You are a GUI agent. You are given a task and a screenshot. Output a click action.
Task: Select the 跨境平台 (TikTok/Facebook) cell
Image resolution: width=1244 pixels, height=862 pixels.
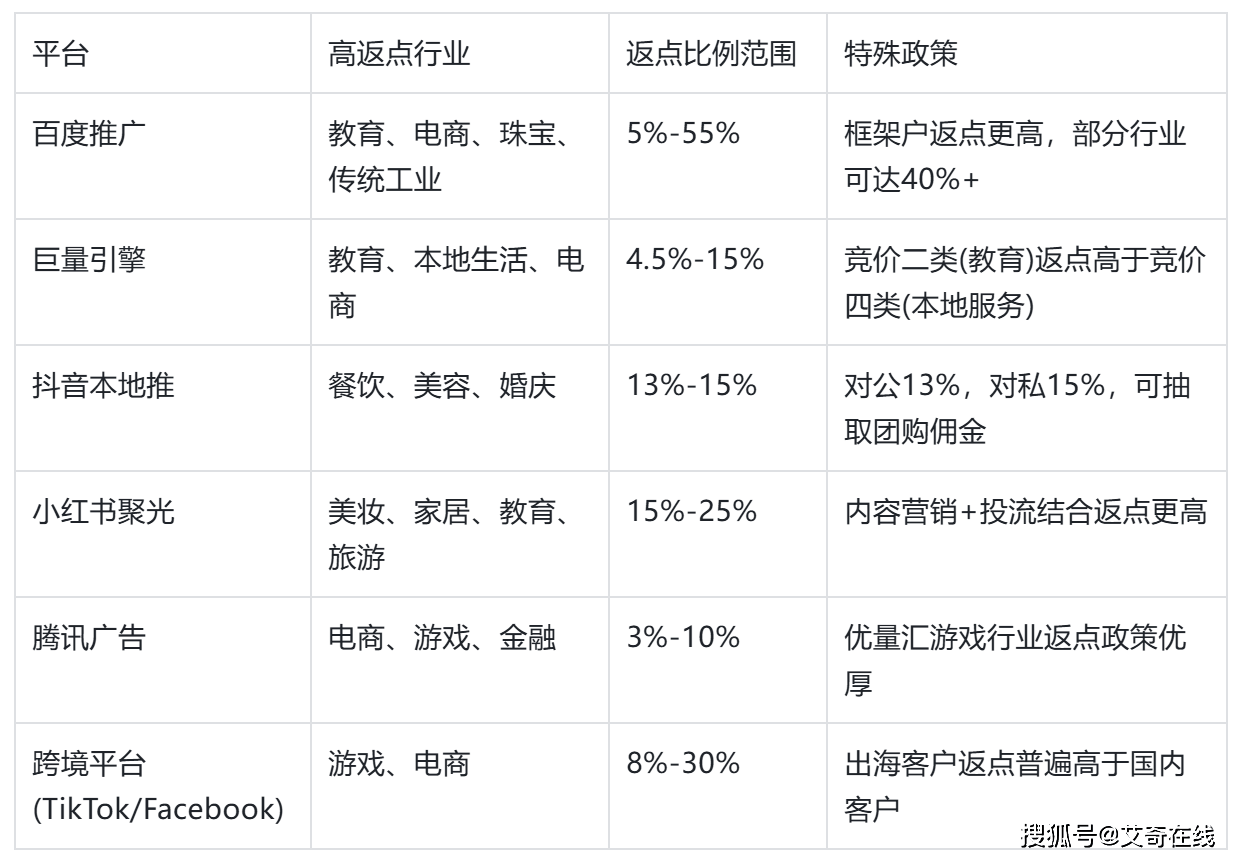(157, 787)
